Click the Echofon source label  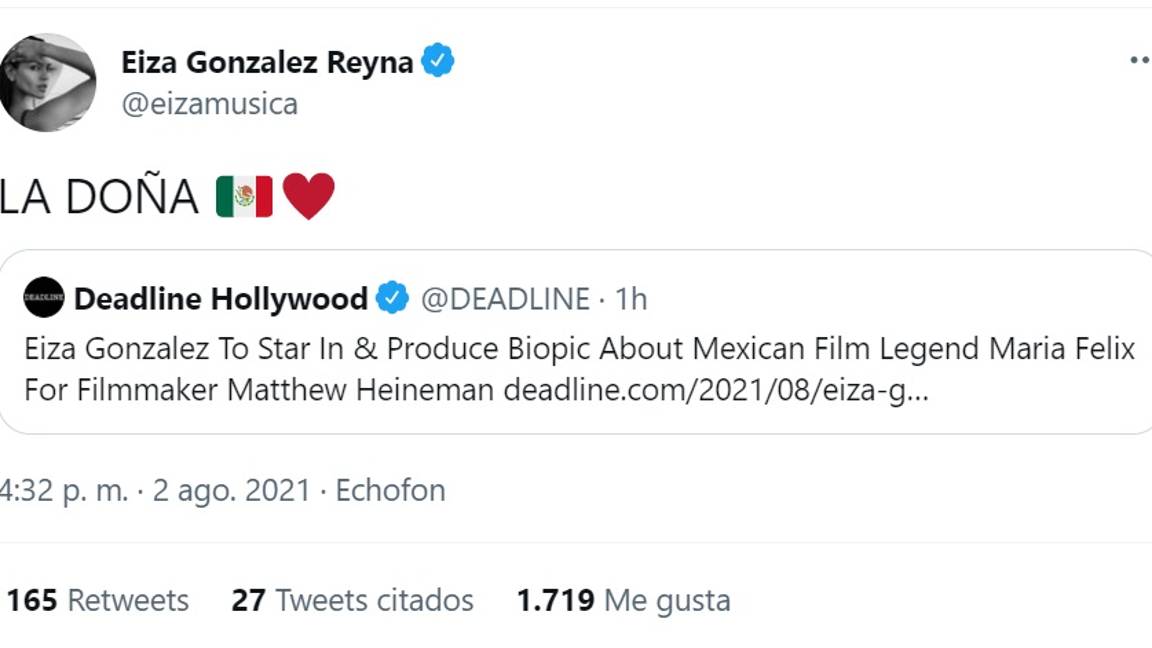click(x=391, y=490)
